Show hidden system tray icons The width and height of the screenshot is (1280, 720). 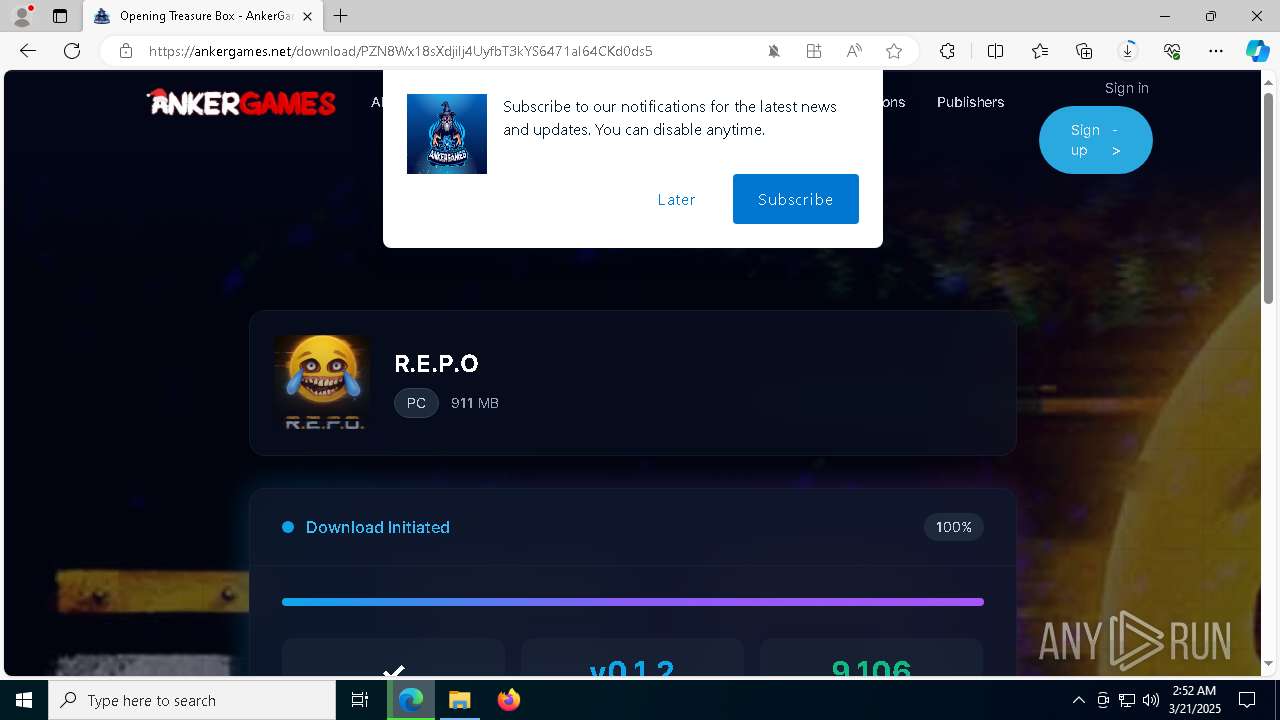tap(1078, 700)
